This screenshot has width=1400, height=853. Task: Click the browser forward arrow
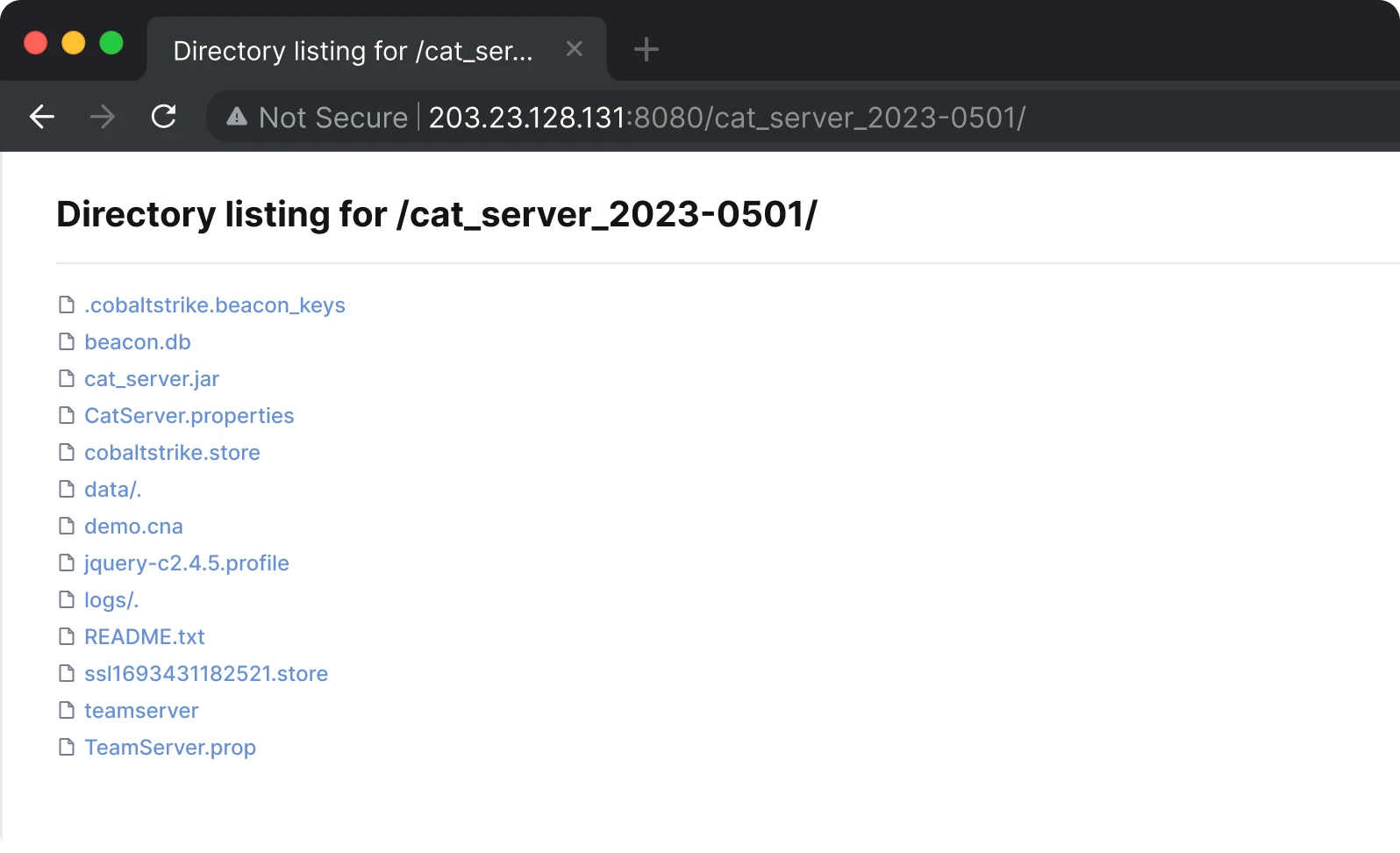click(103, 116)
